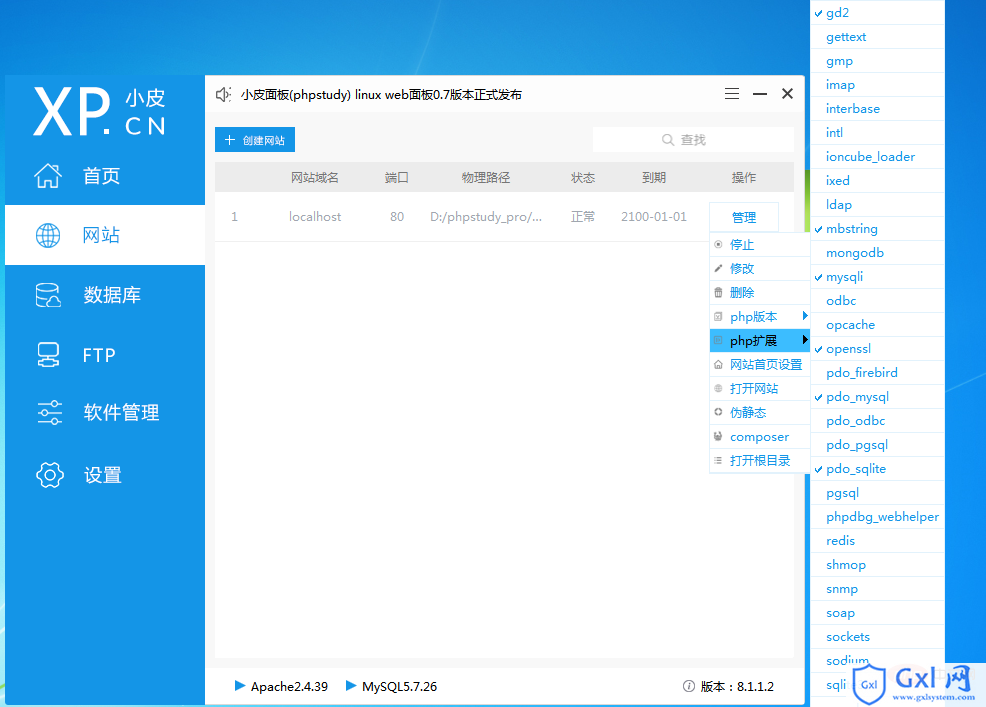The width and height of the screenshot is (986, 707).
Task: Open the hamburger menu icon in title bar
Action: click(x=731, y=94)
